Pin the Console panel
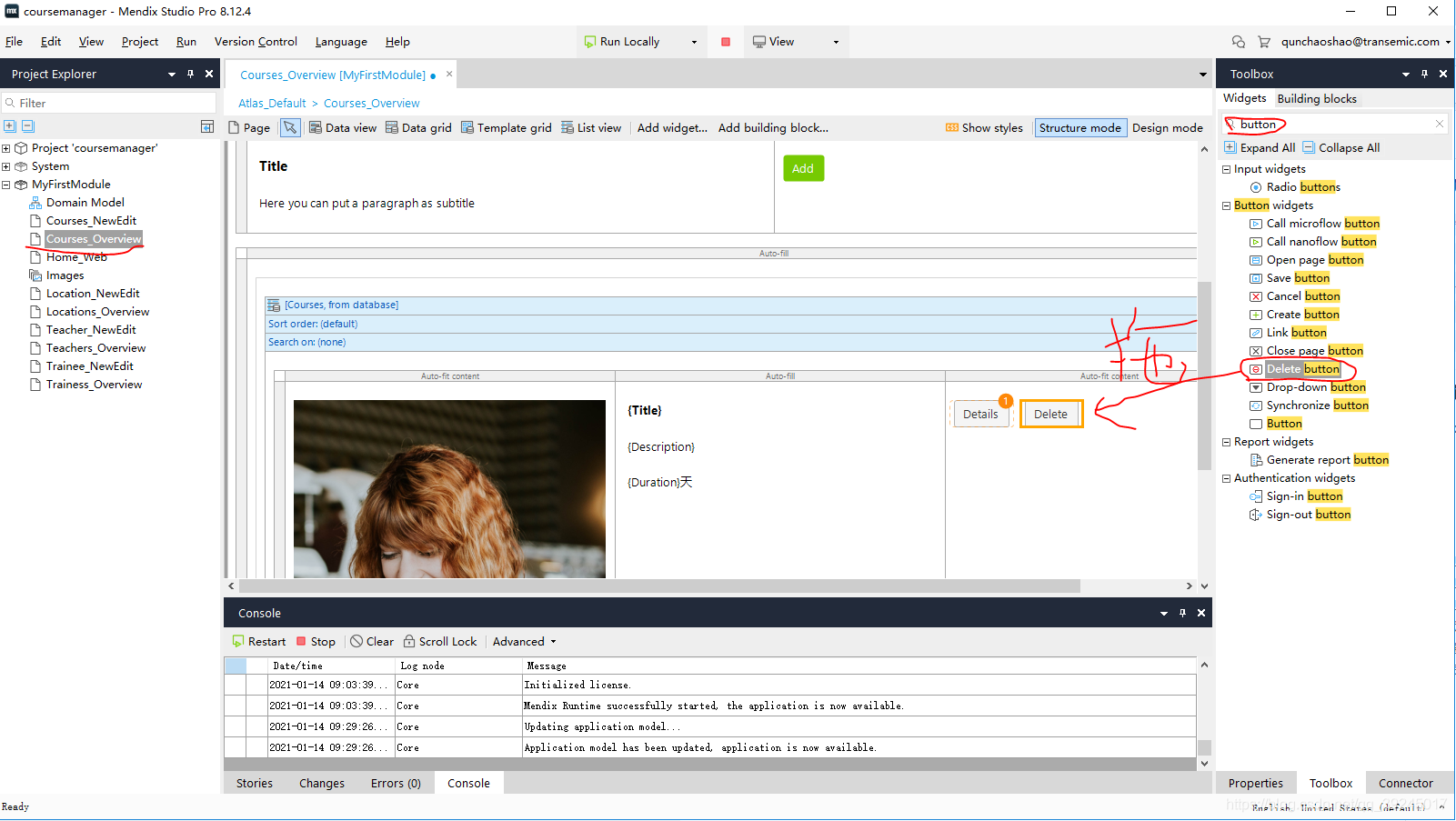This screenshot has height=821, width=1456. pos(1182,613)
